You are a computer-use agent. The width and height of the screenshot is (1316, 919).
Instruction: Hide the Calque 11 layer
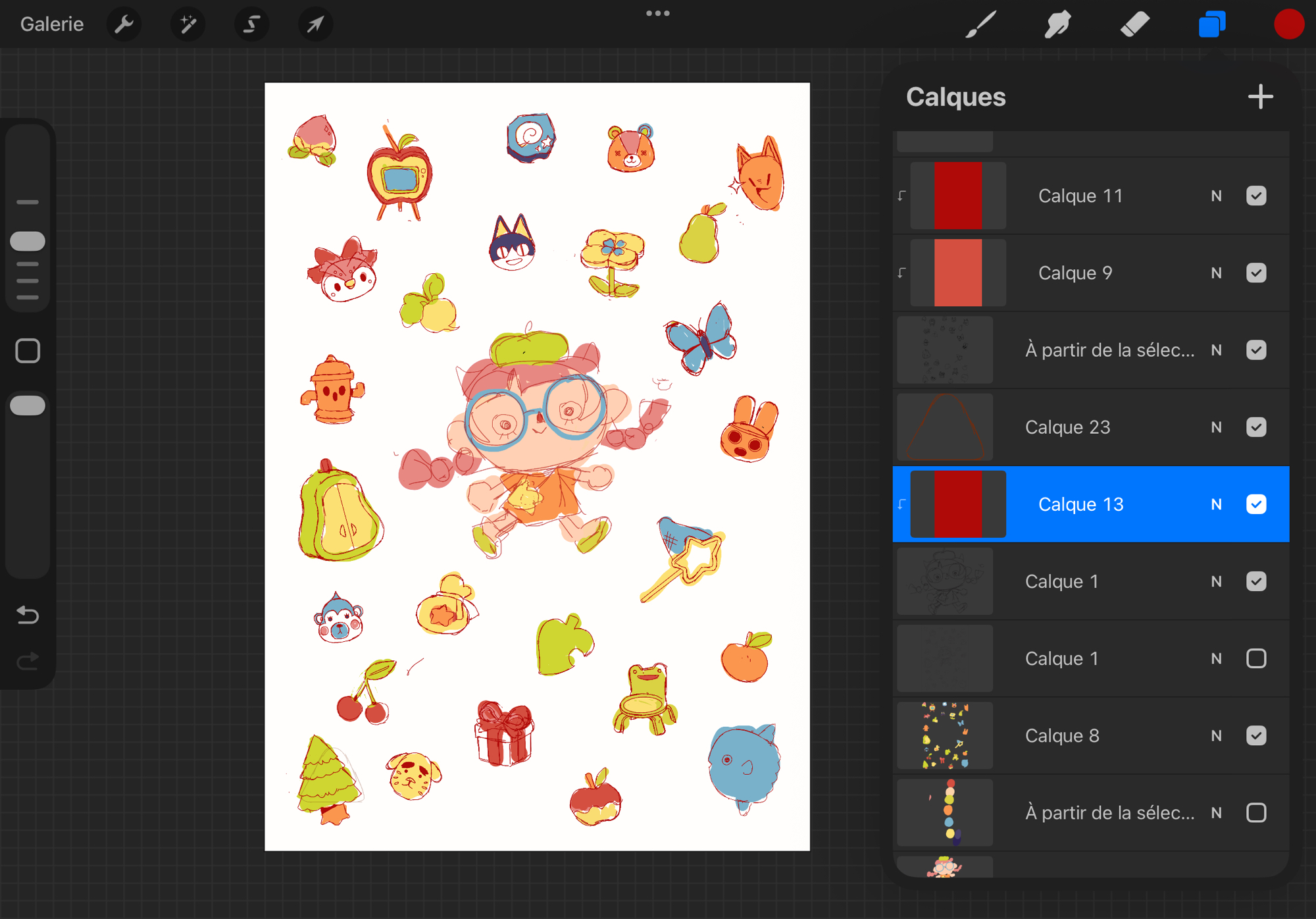coord(1255,196)
